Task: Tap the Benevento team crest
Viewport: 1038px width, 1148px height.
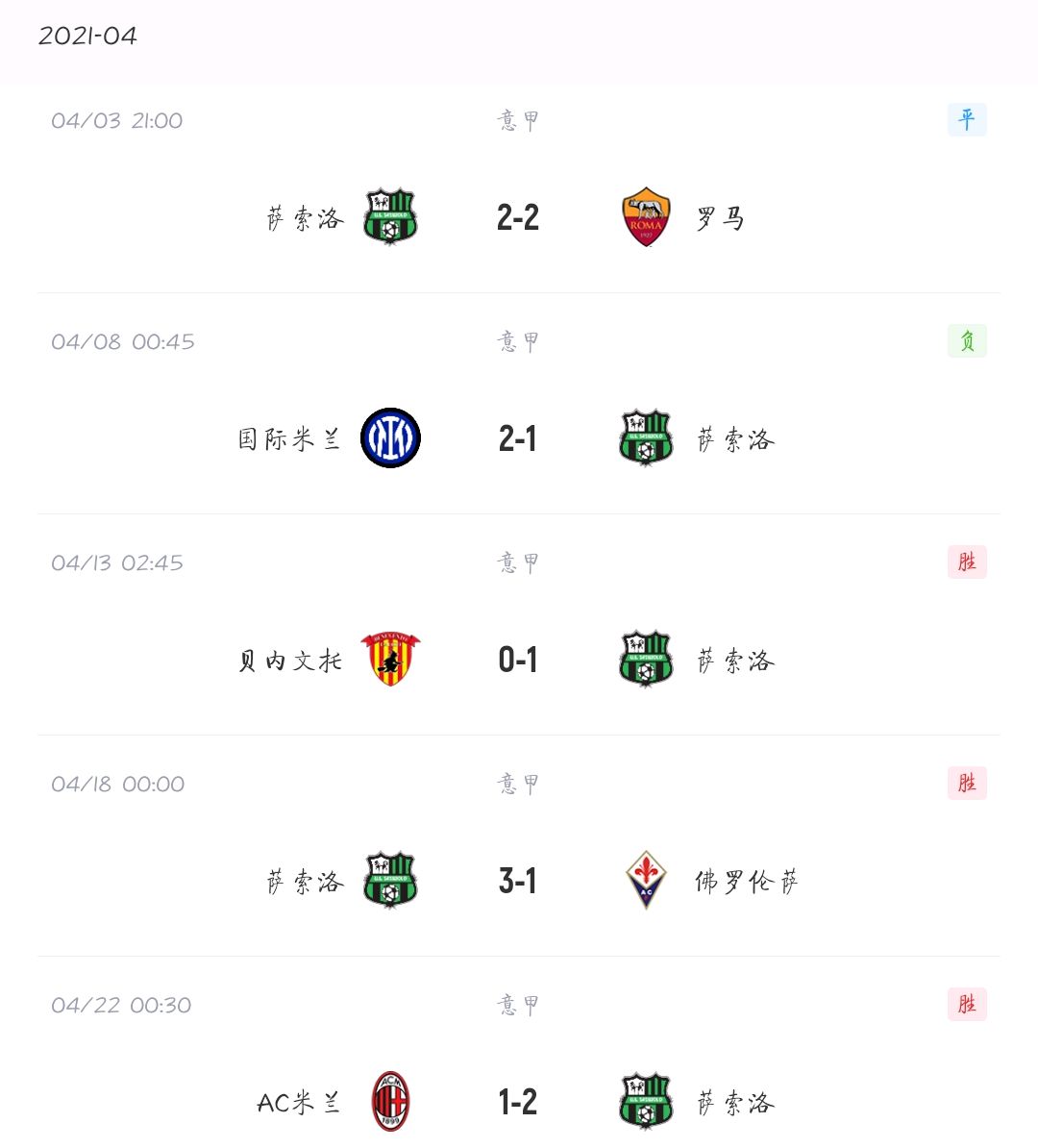Action: (390, 660)
